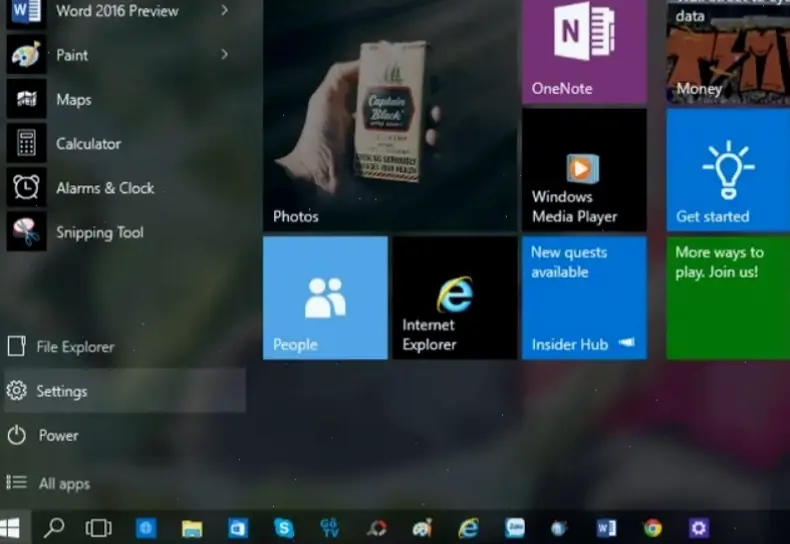The image size is (790, 544).
Task: Open the People tile
Action: click(325, 298)
